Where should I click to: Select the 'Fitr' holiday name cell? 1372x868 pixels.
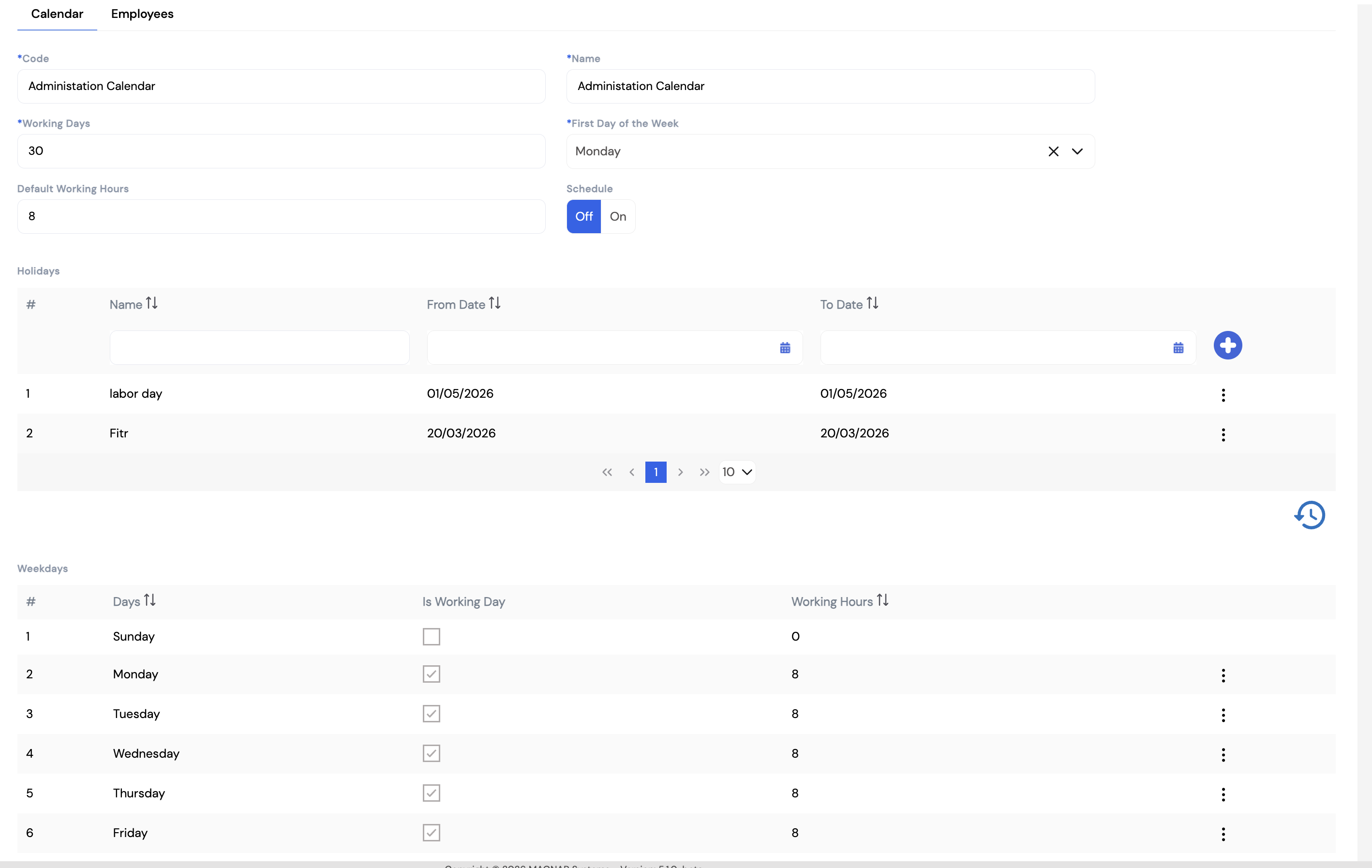click(119, 433)
